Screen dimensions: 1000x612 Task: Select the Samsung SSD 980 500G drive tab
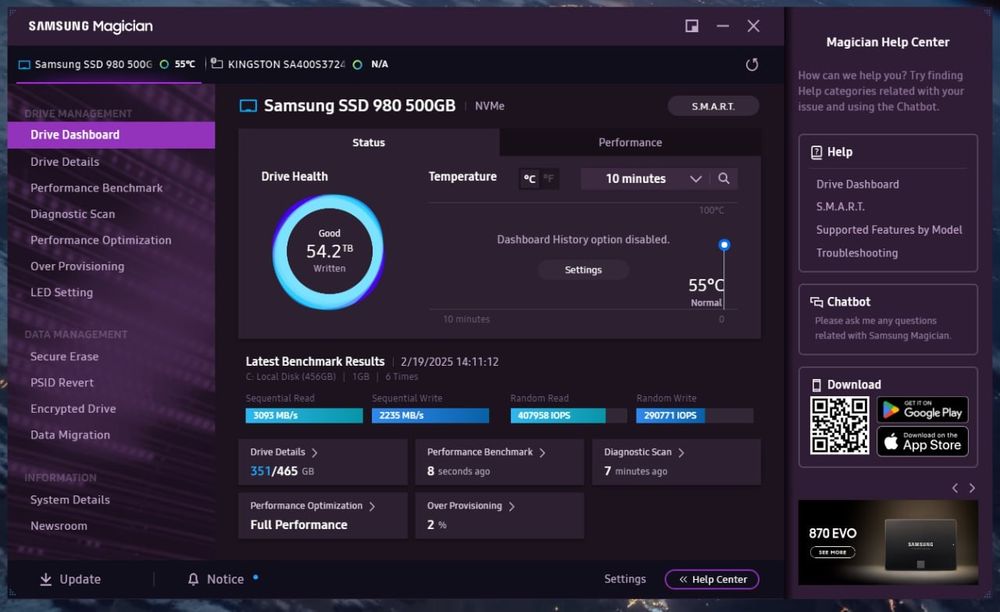pos(107,64)
